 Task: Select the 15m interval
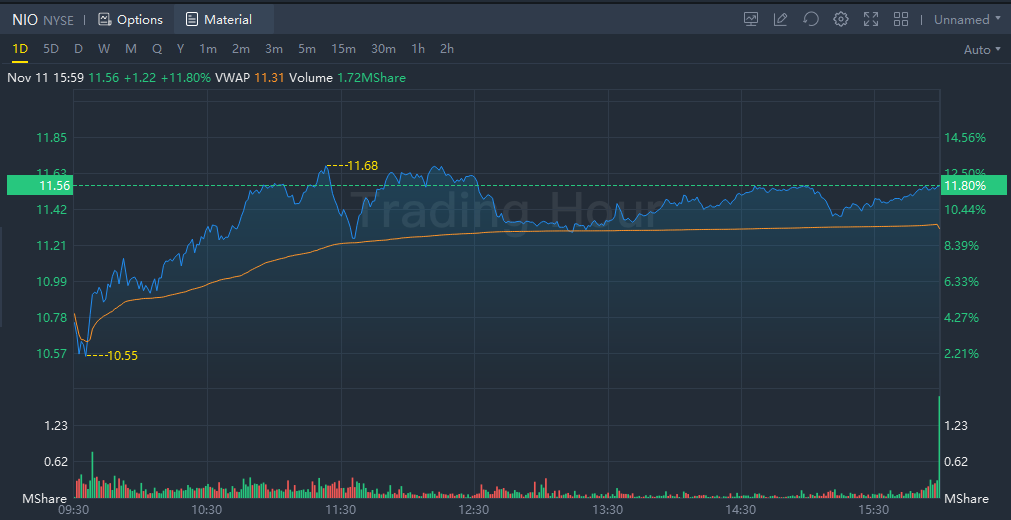pyautogui.click(x=343, y=49)
